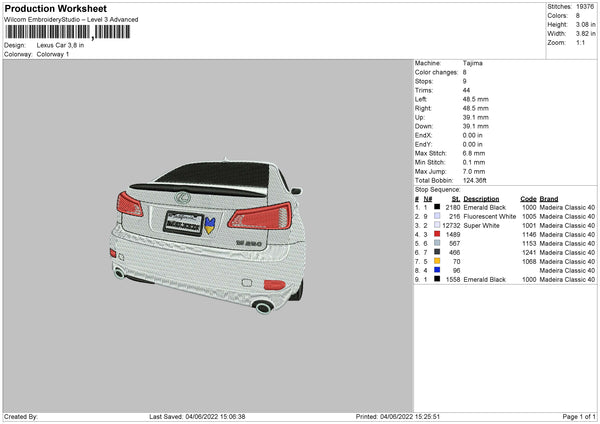
Task: Click the 'Color changes:' label
Action: 436,72
